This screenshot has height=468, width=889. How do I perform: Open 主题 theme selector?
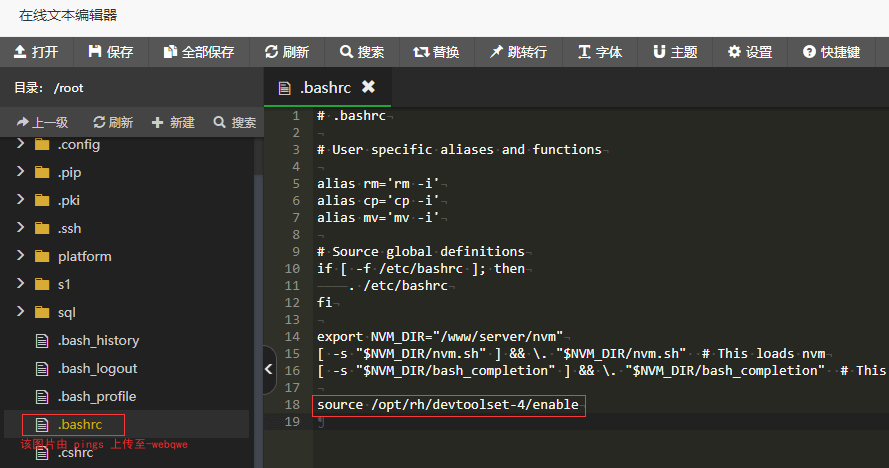tap(675, 52)
